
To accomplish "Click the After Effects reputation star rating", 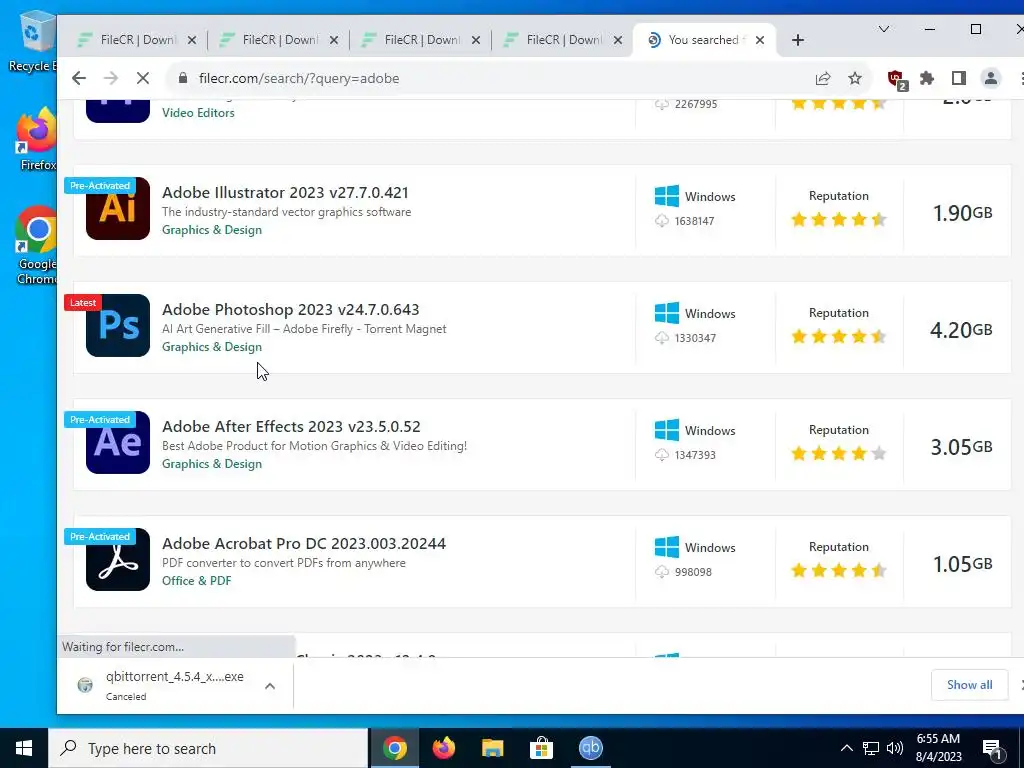I will (839, 453).
